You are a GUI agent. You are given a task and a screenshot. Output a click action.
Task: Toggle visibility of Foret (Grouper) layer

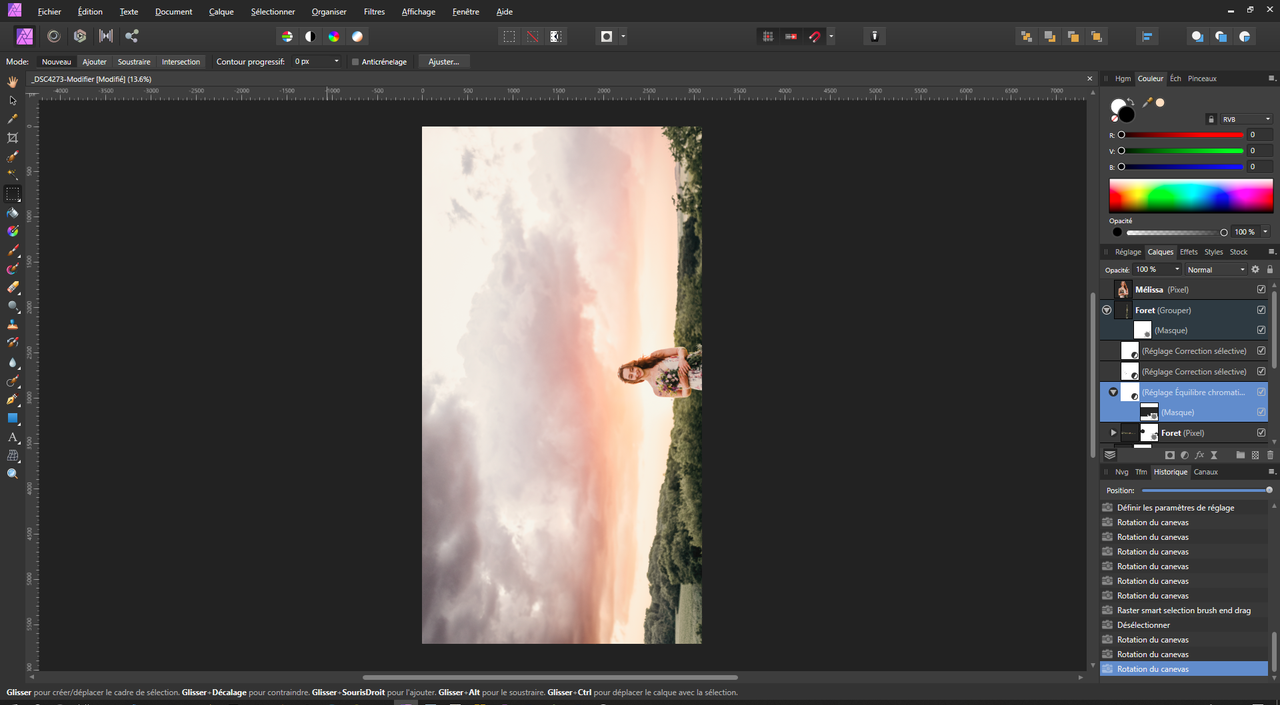[x=1261, y=310]
